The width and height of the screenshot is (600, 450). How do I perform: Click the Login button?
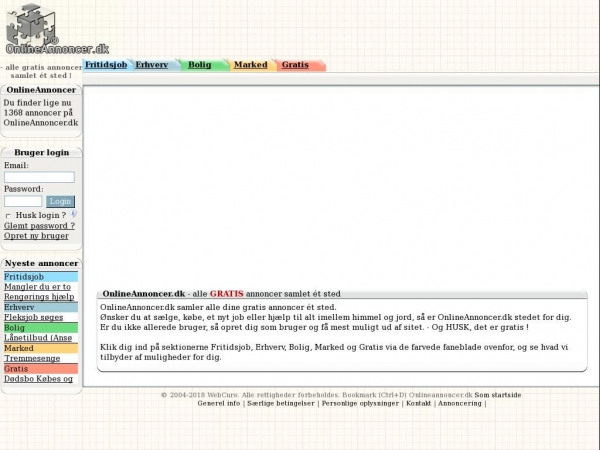coord(60,201)
